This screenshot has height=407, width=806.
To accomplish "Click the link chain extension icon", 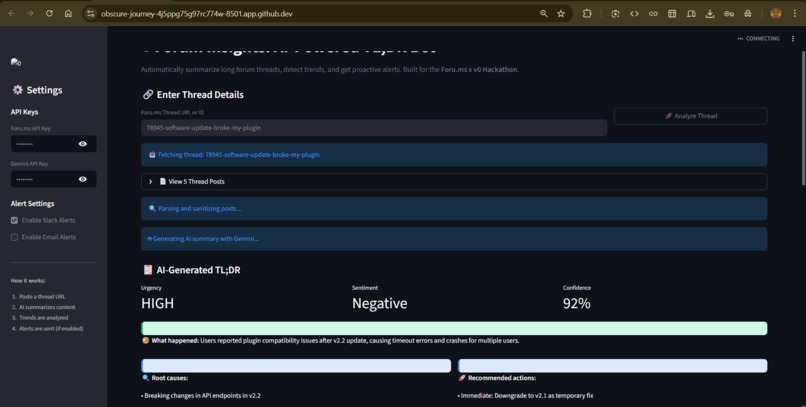I will pos(653,14).
